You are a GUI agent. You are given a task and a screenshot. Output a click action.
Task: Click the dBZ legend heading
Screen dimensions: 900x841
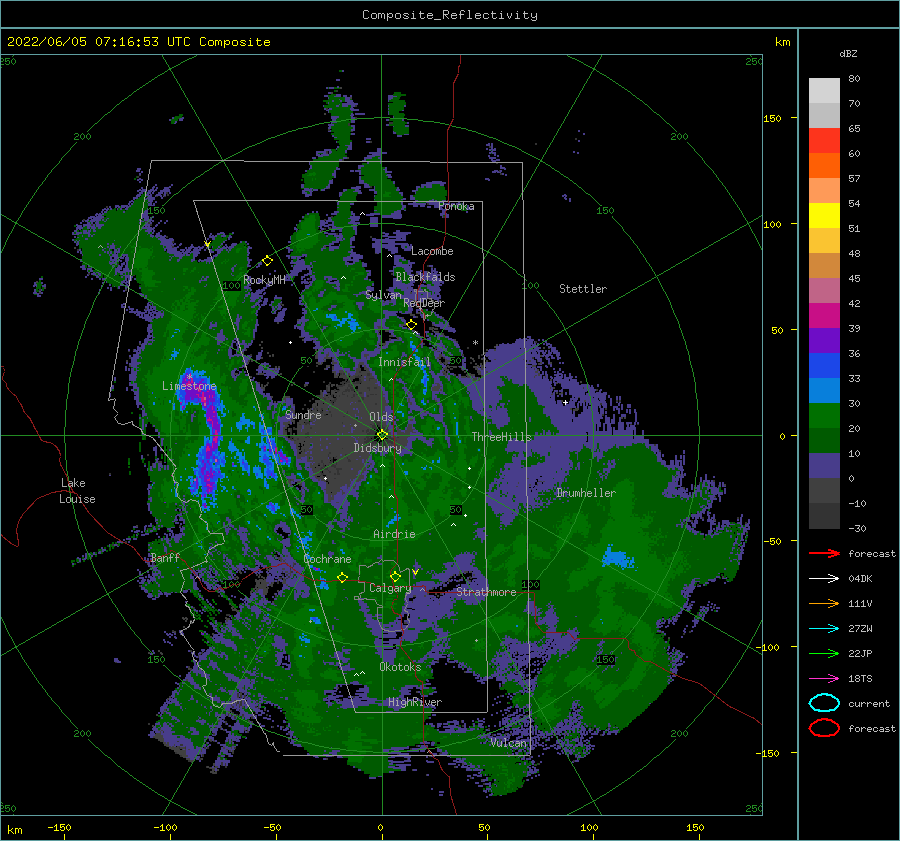click(x=848, y=53)
